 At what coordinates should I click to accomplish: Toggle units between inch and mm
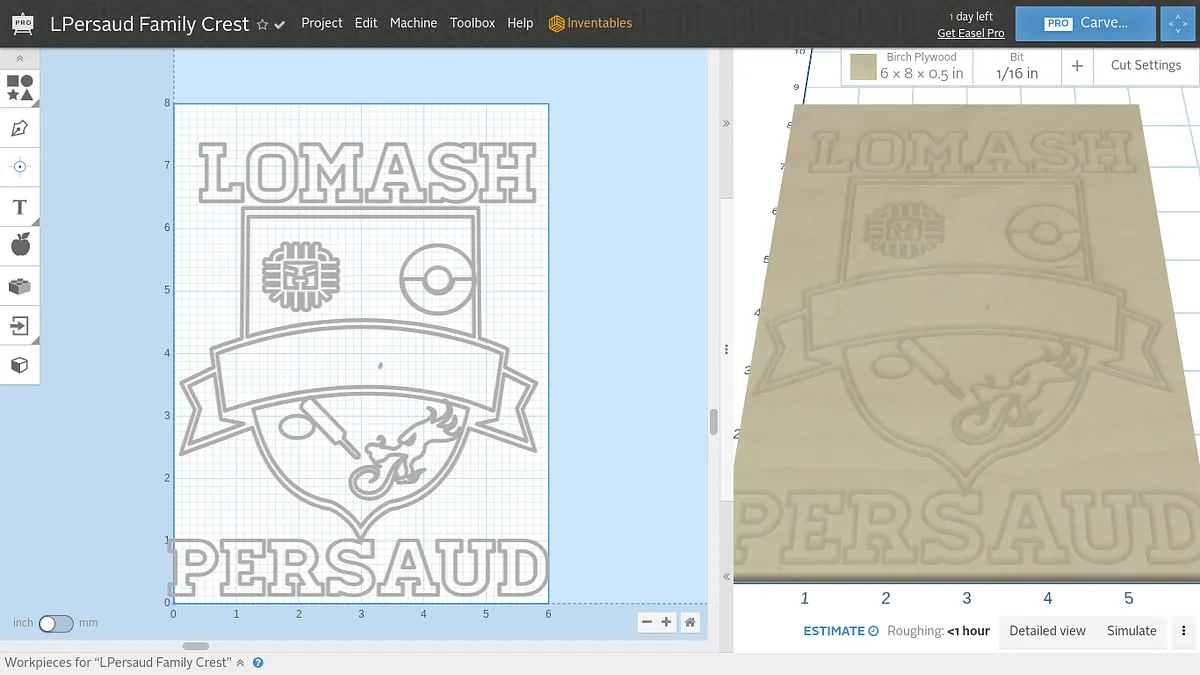(56, 623)
